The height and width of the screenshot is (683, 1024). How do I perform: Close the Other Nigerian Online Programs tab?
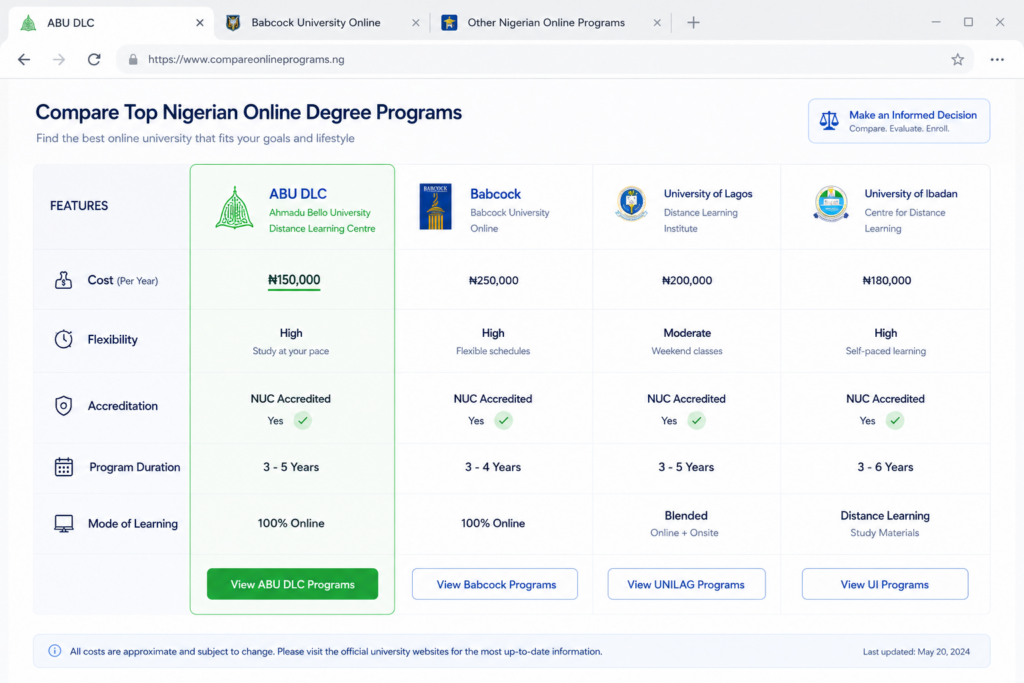(657, 23)
